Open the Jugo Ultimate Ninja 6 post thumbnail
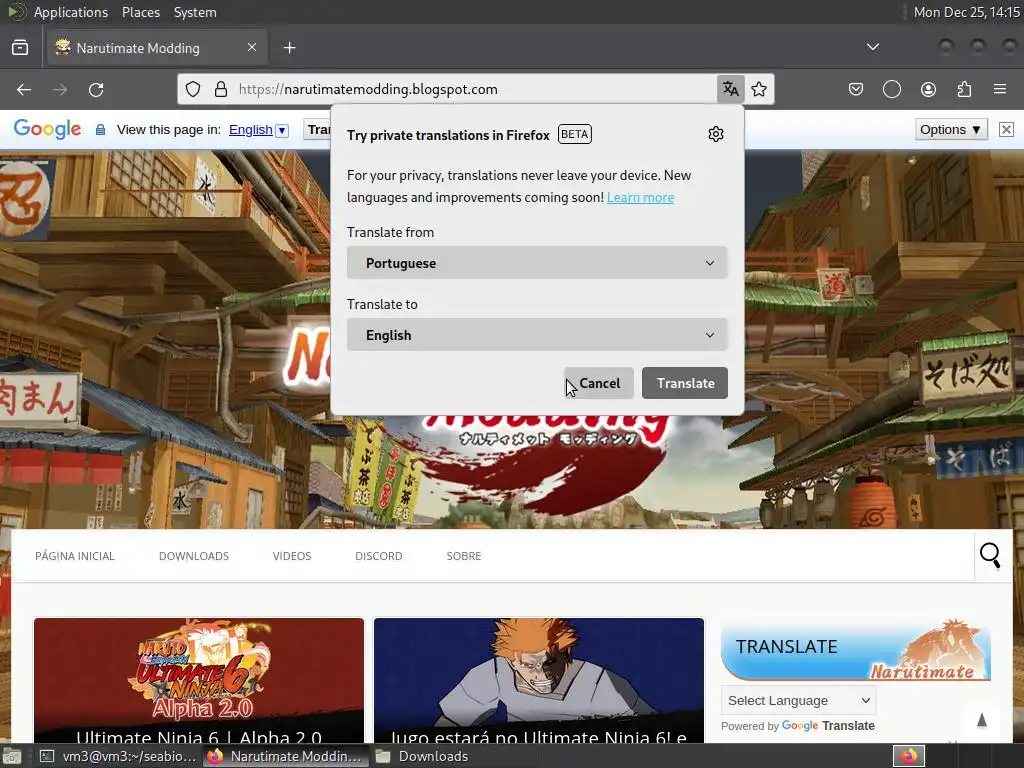This screenshot has height=768, width=1024. click(x=539, y=680)
